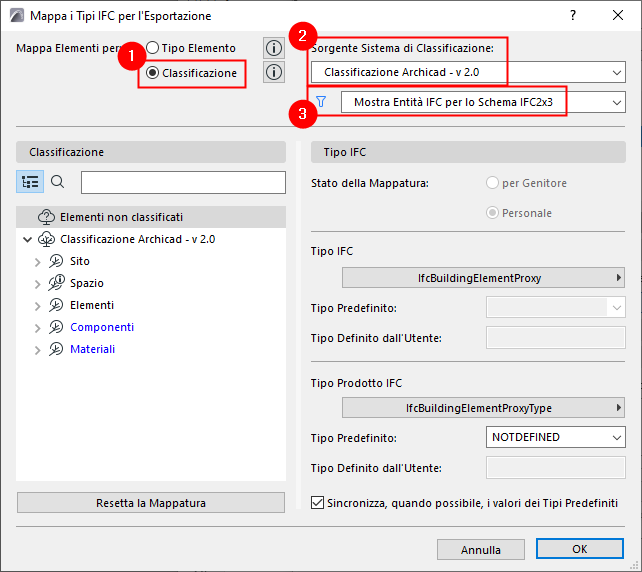Open Tipo Predefinito dropdown under Tipo IFC
The height and width of the screenshot is (572, 642).
click(x=556, y=307)
